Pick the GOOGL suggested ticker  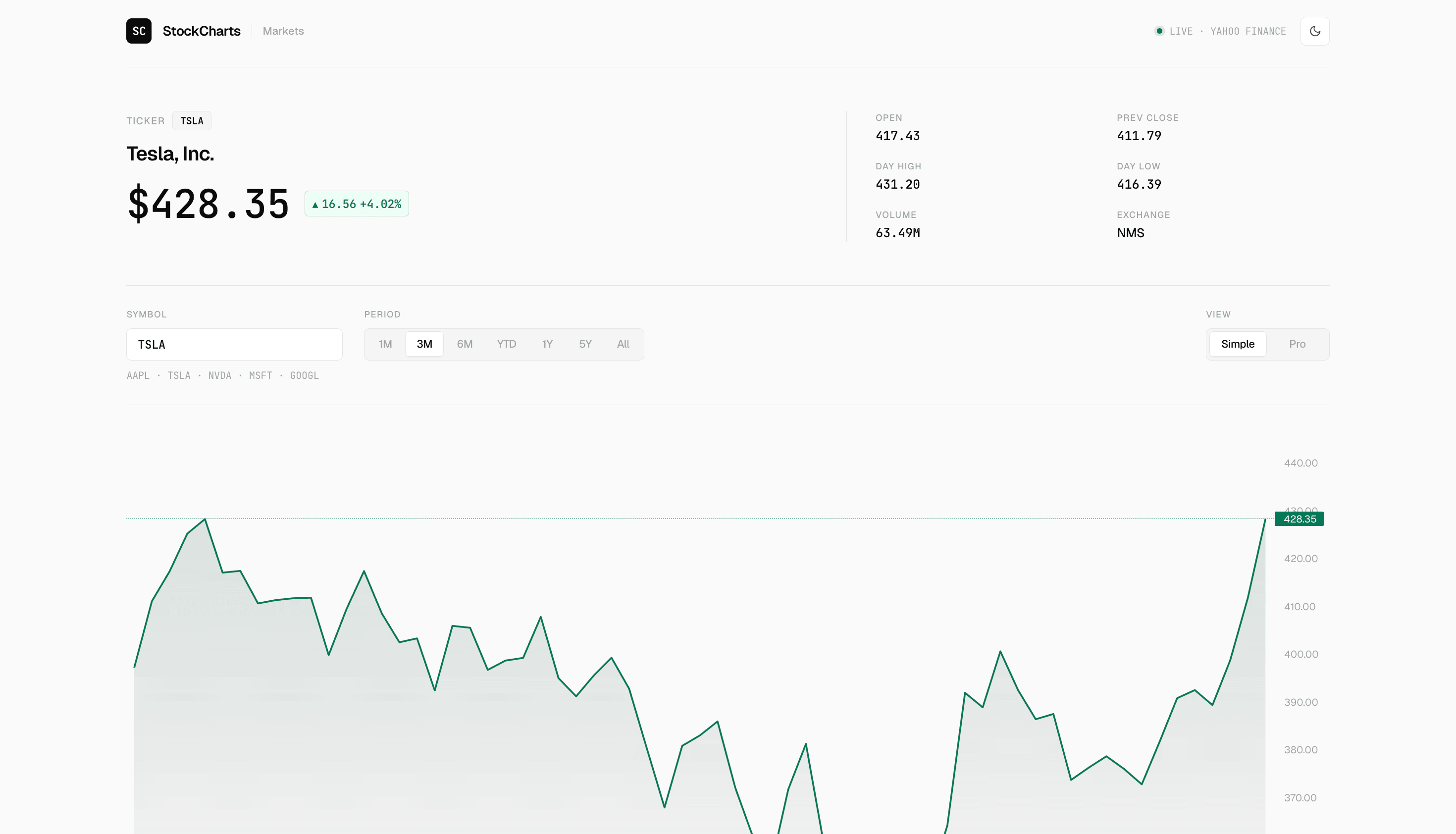[x=304, y=375]
